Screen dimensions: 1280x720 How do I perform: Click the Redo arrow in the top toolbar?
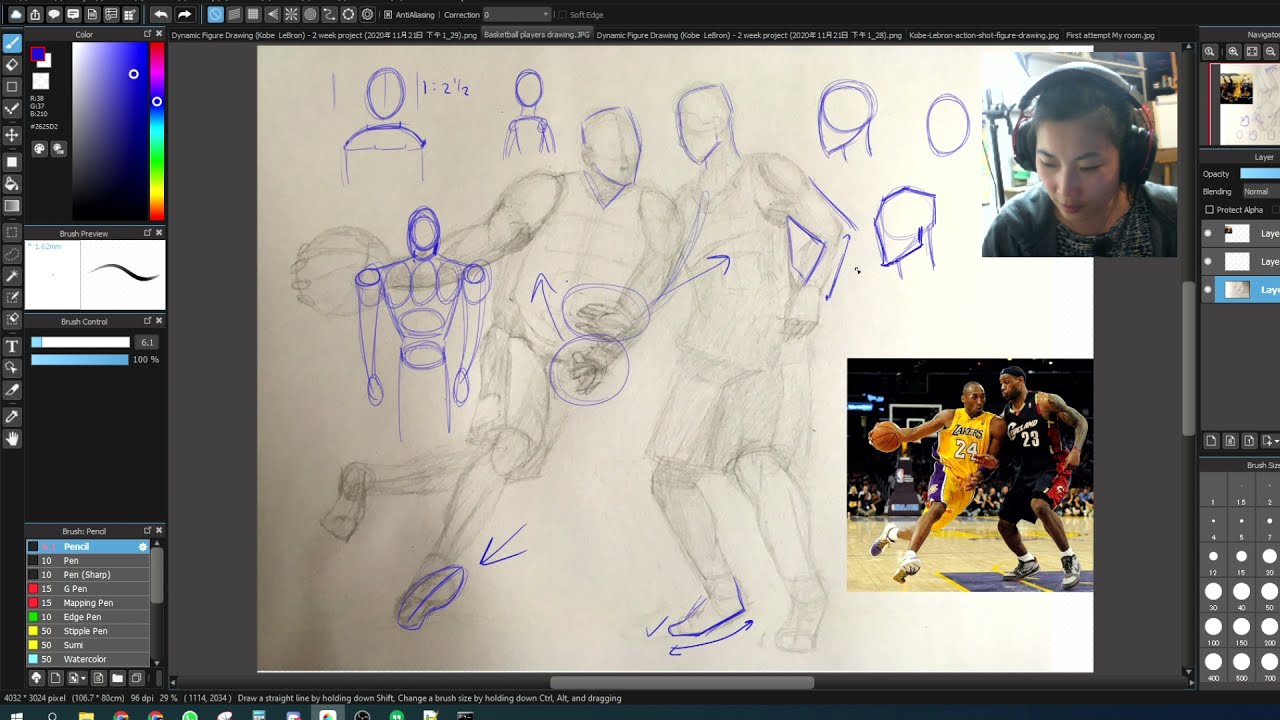click(184, 15)
